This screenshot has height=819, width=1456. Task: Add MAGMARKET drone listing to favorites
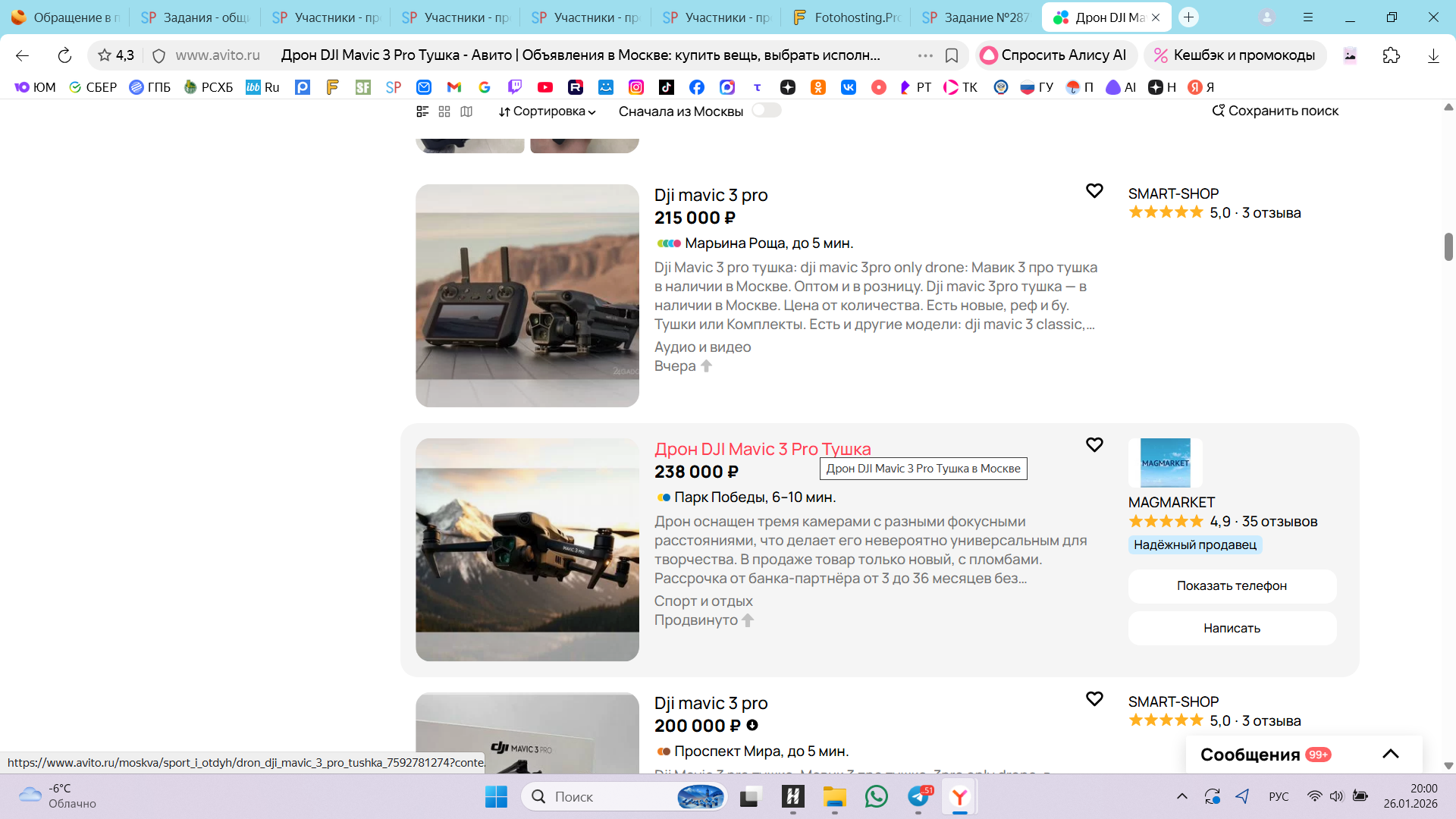(1094, 445)
